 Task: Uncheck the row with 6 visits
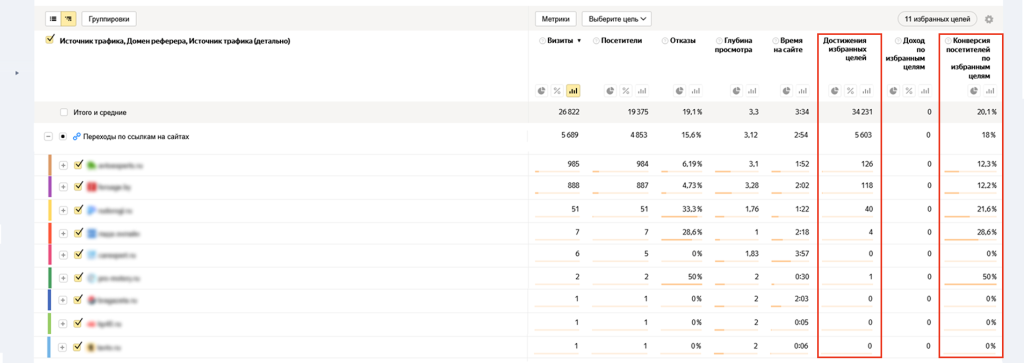click(x=78, y=254)
